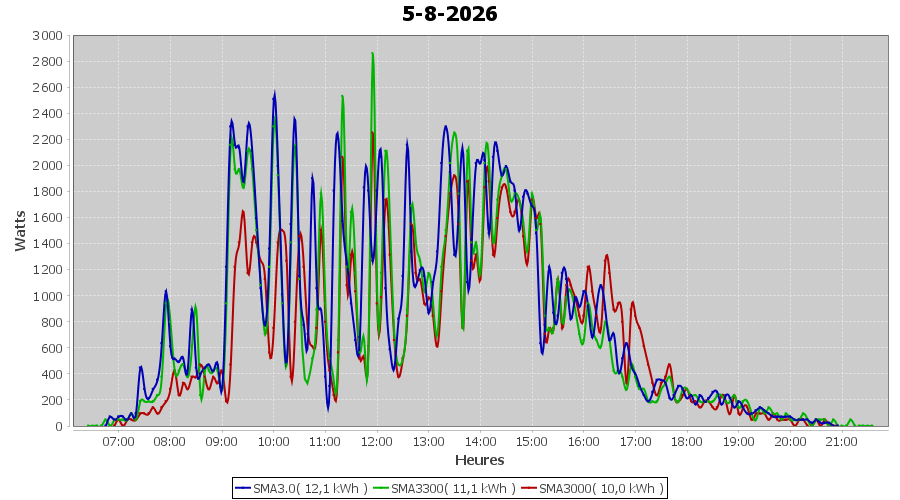Click the 18:00 tick on the time axis
The image size is (900, 500).
tap(686, 441)
